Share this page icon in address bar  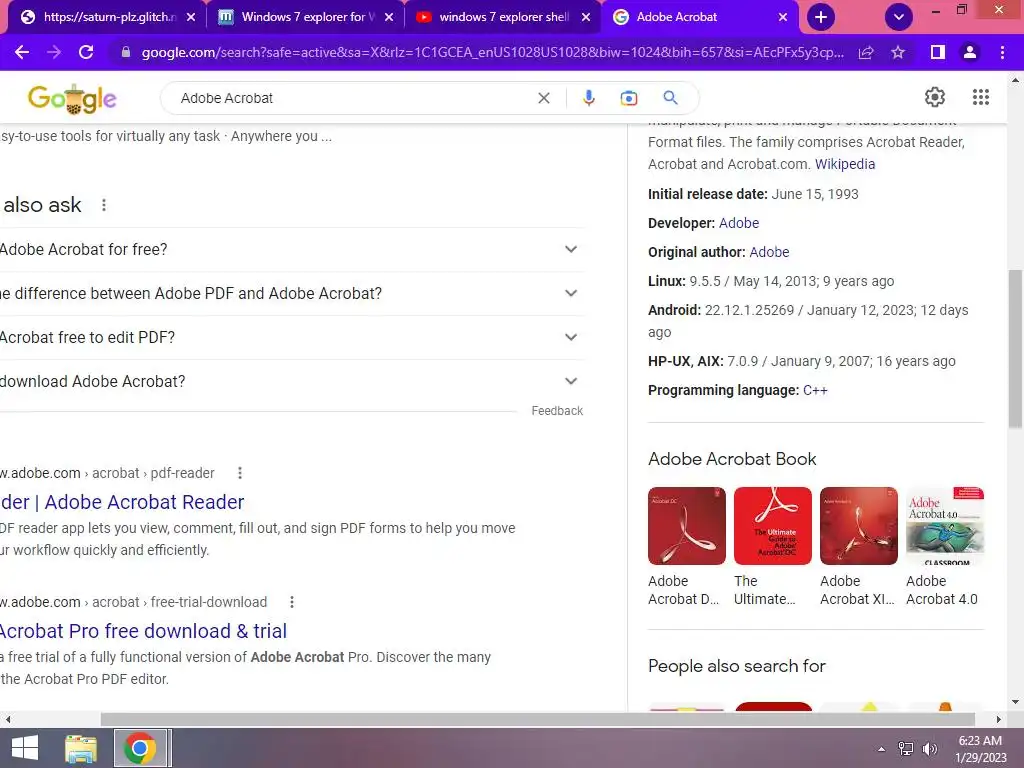pos(866,52)
